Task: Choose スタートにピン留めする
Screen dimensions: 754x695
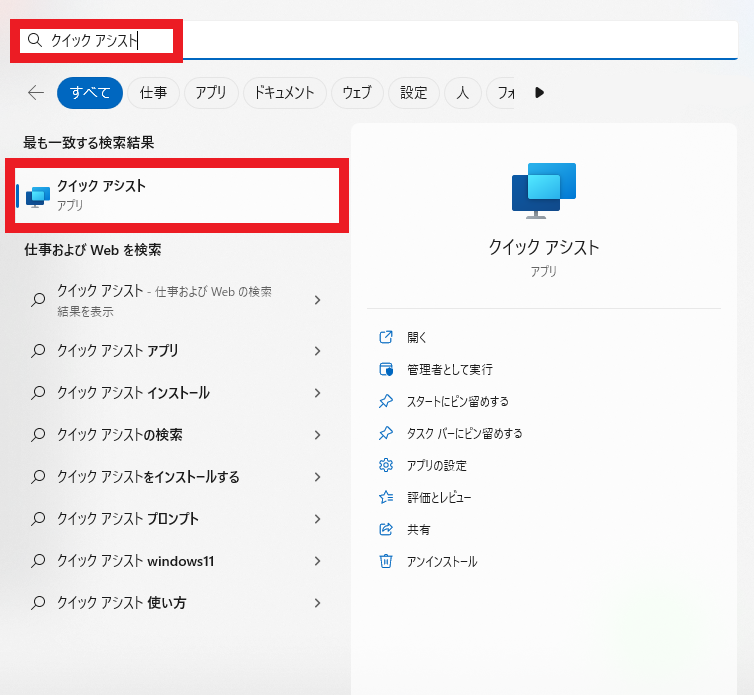Action: click(458, 402)
